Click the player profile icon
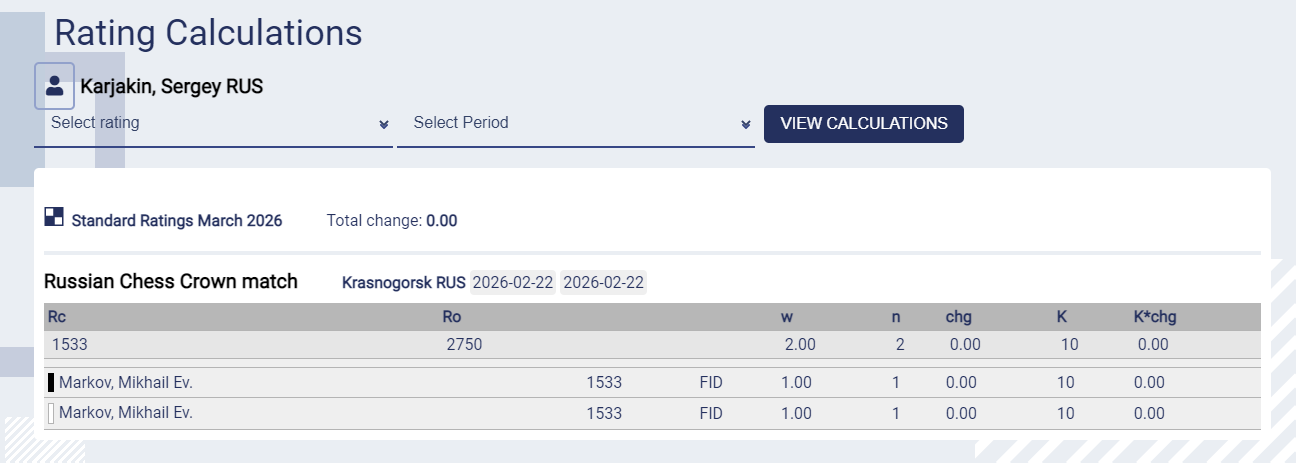The image size is (1296, 463). coord(54,86)
